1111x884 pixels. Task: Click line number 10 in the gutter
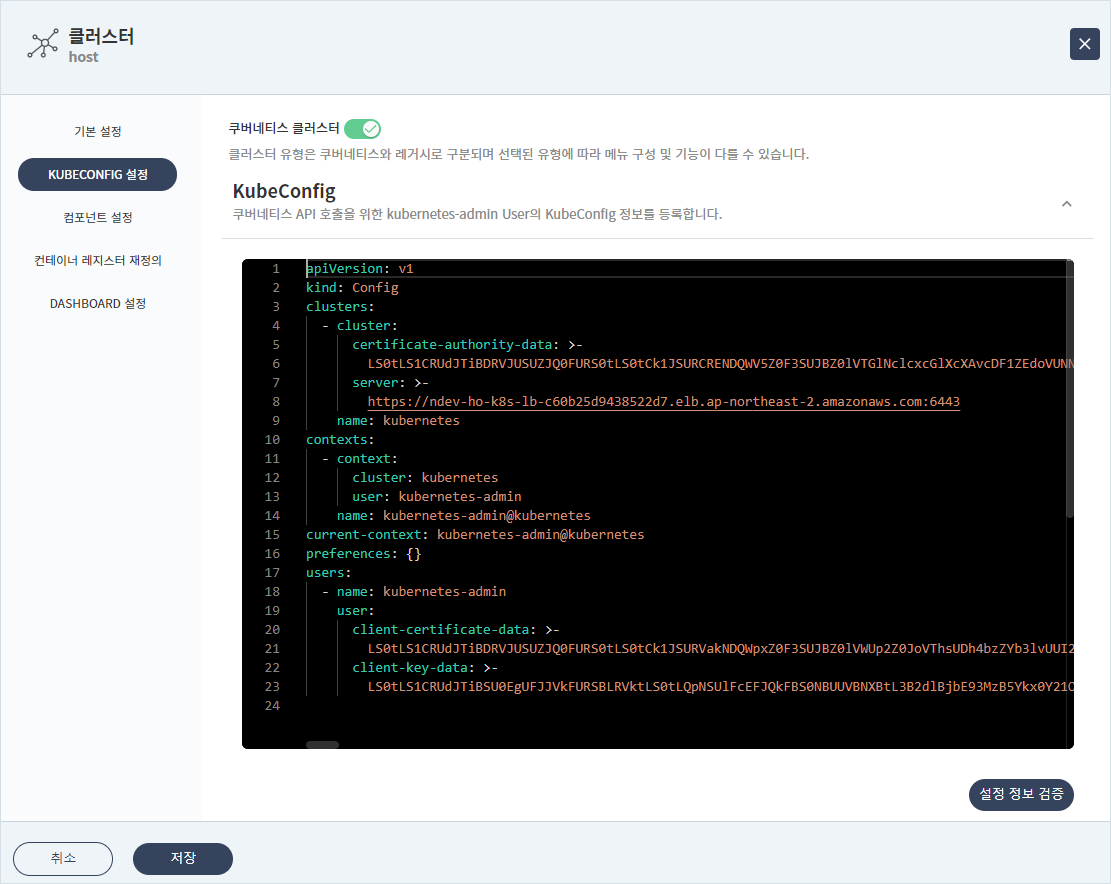tap(272, 440)
